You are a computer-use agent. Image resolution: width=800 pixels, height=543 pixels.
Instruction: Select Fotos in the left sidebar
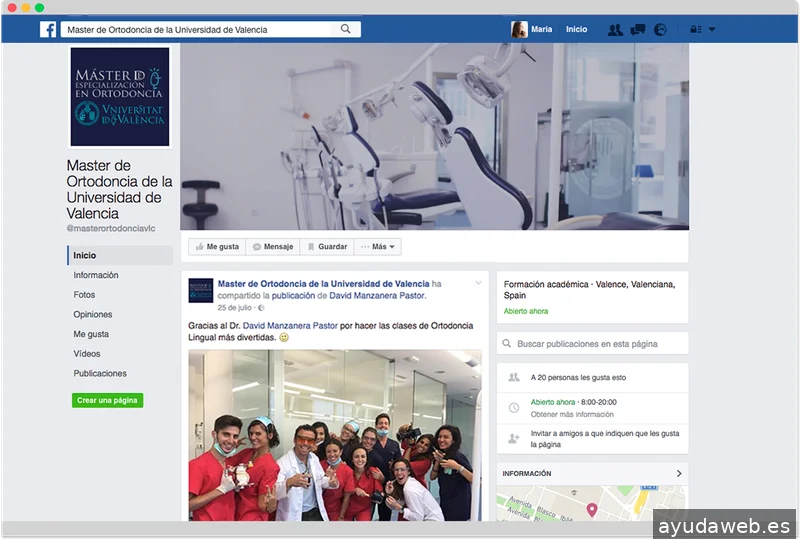[85, 295]
